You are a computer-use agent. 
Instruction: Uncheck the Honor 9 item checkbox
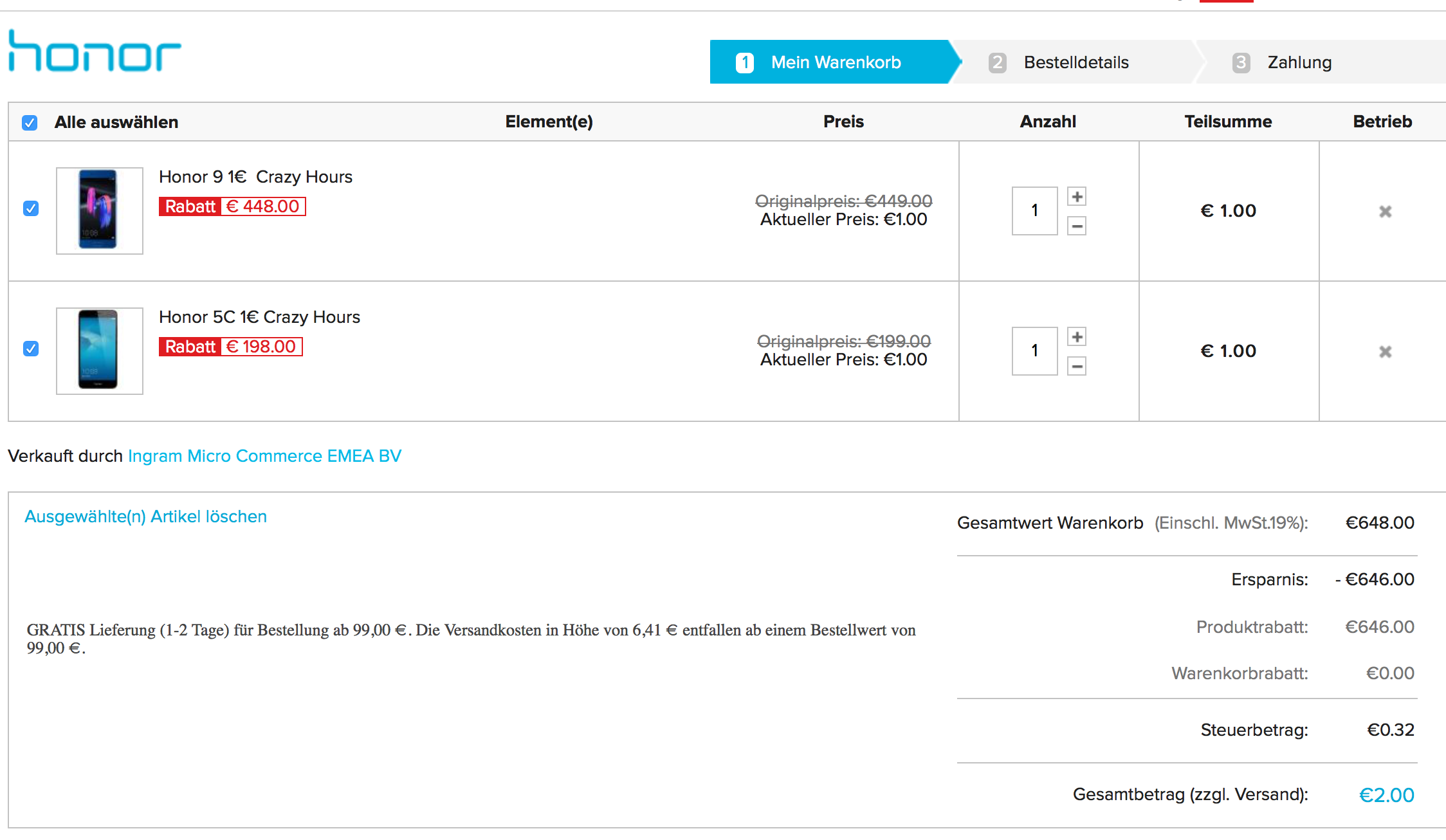(31, 208)
